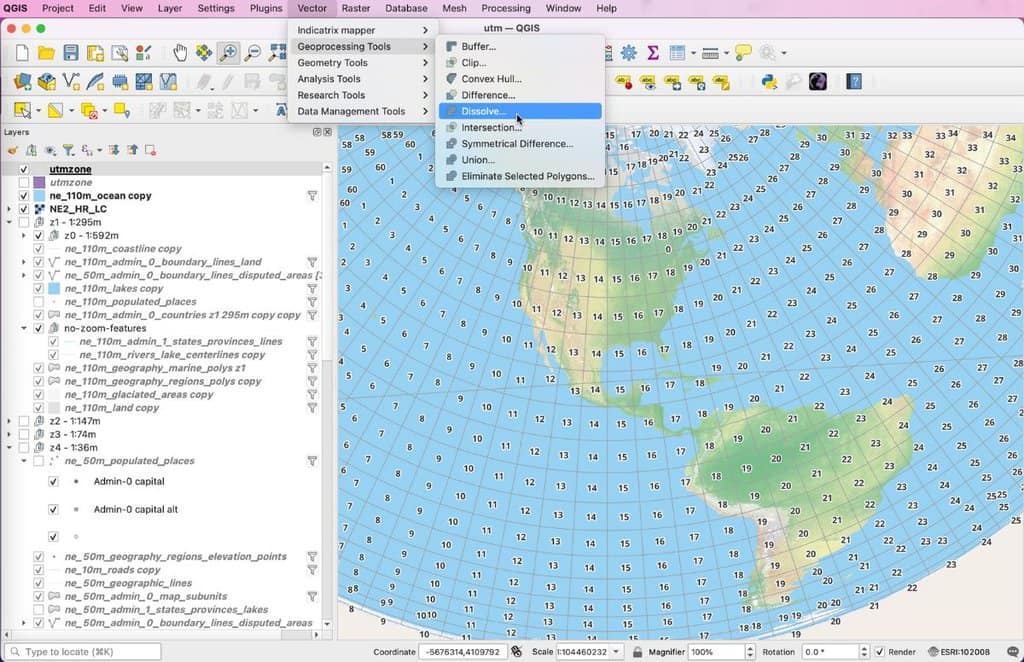Open the new print layout icon

[95, 53]
